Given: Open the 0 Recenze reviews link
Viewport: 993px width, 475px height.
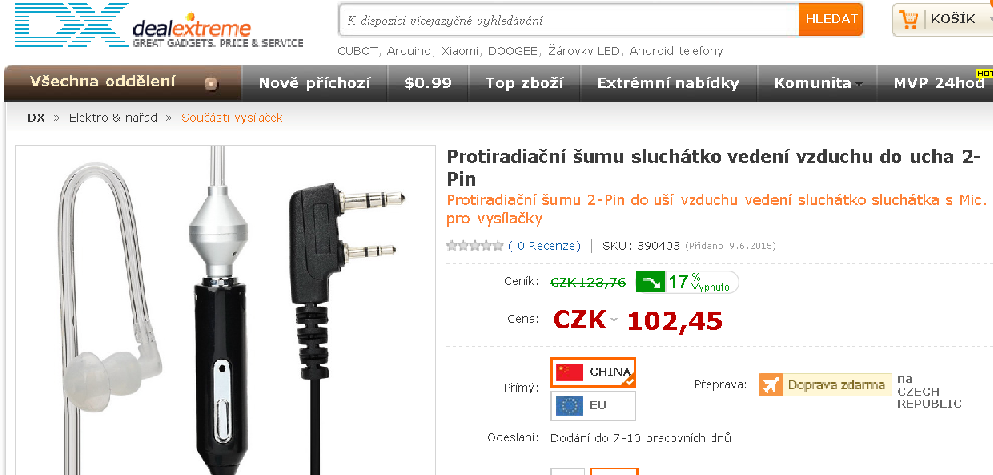Looking at the screenshot, I should [545, 246].
